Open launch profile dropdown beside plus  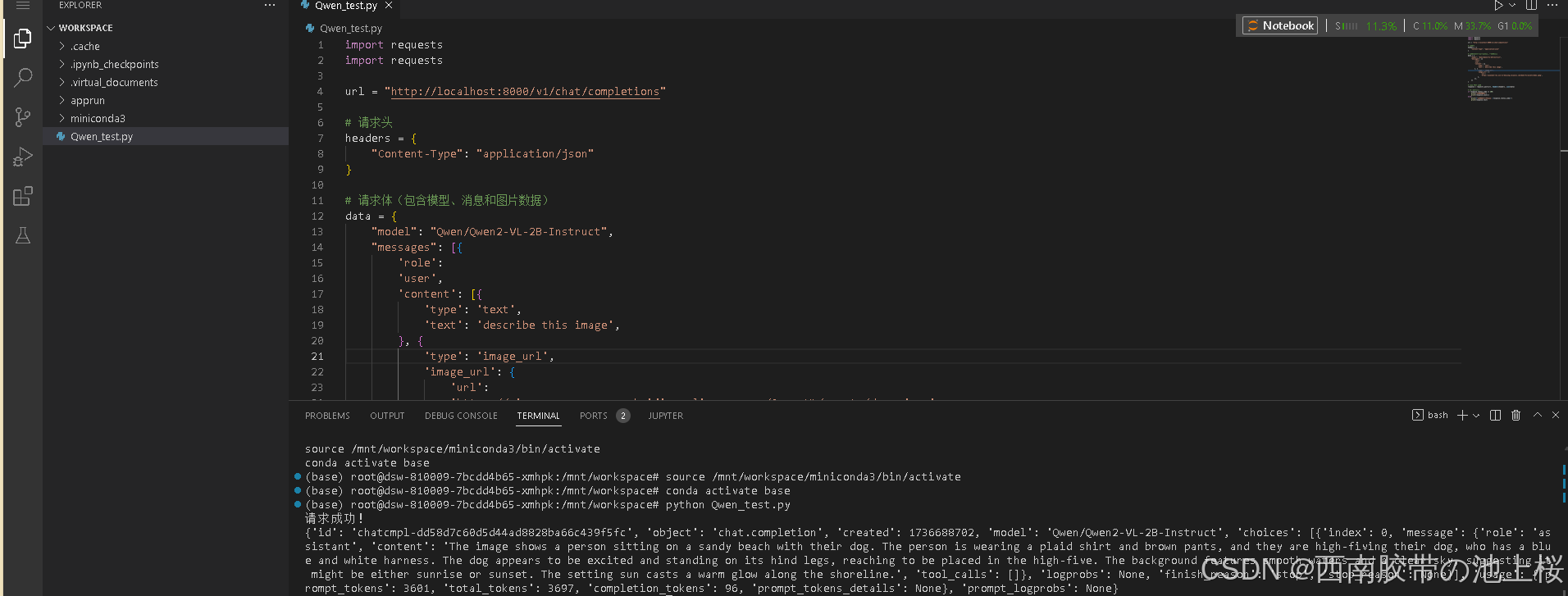[x=1476, y=416]
